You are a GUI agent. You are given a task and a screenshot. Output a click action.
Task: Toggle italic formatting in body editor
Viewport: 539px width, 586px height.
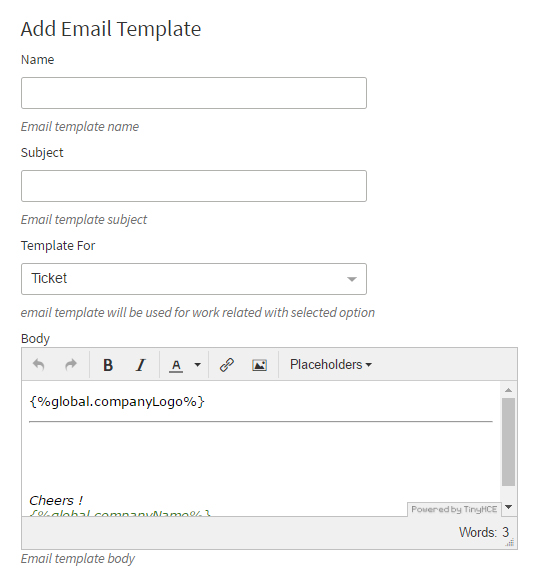point(141,365)
